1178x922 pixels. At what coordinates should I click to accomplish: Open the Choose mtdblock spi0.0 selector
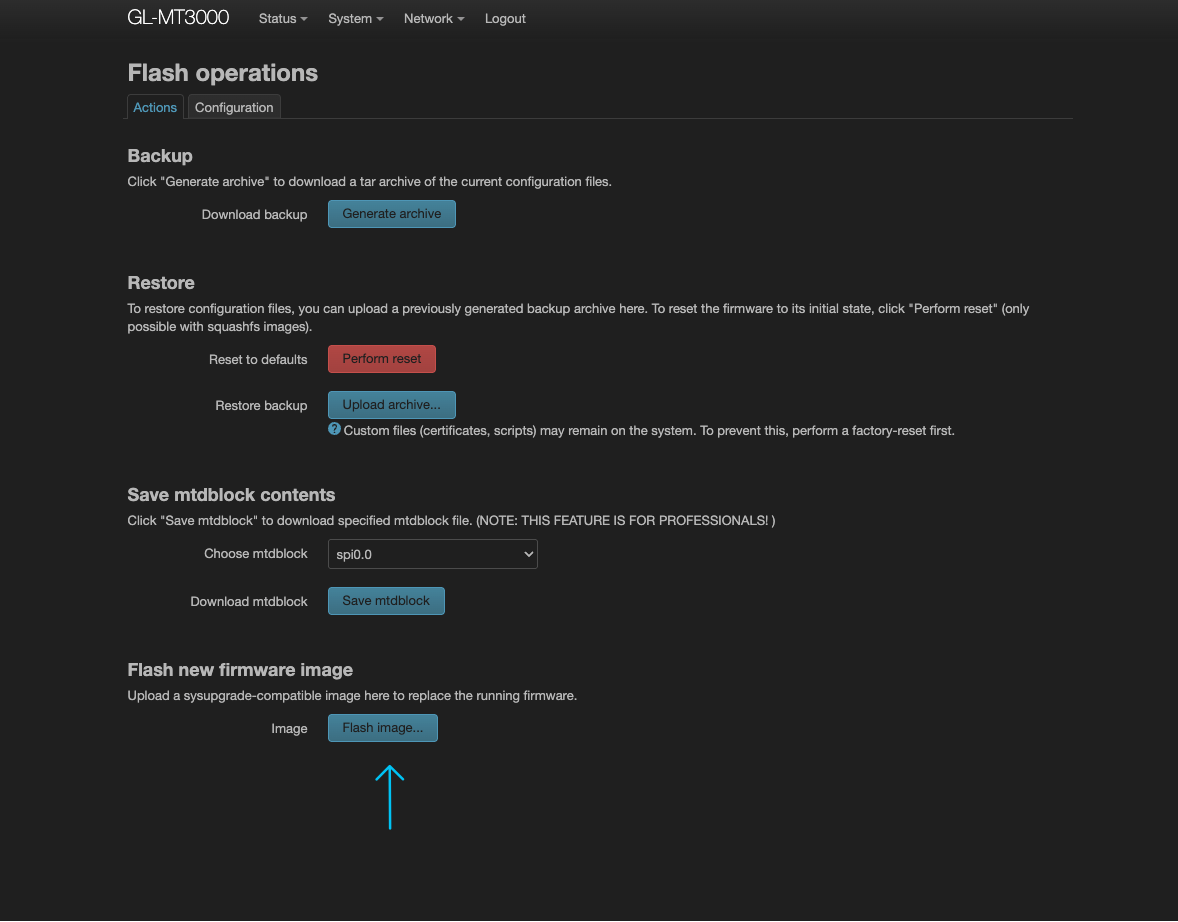432,554
